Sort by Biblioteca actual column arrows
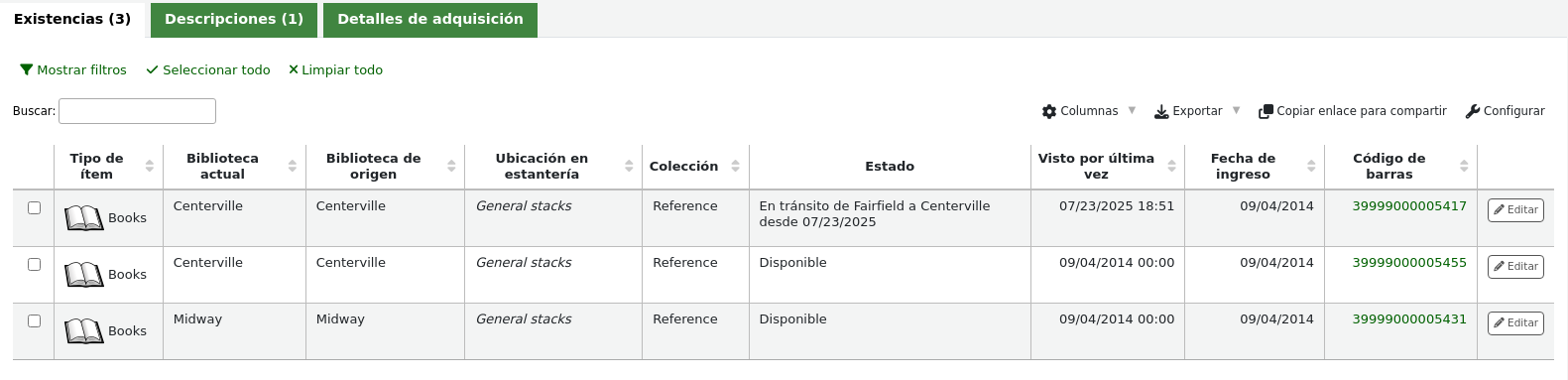 [x=293, y=166]
